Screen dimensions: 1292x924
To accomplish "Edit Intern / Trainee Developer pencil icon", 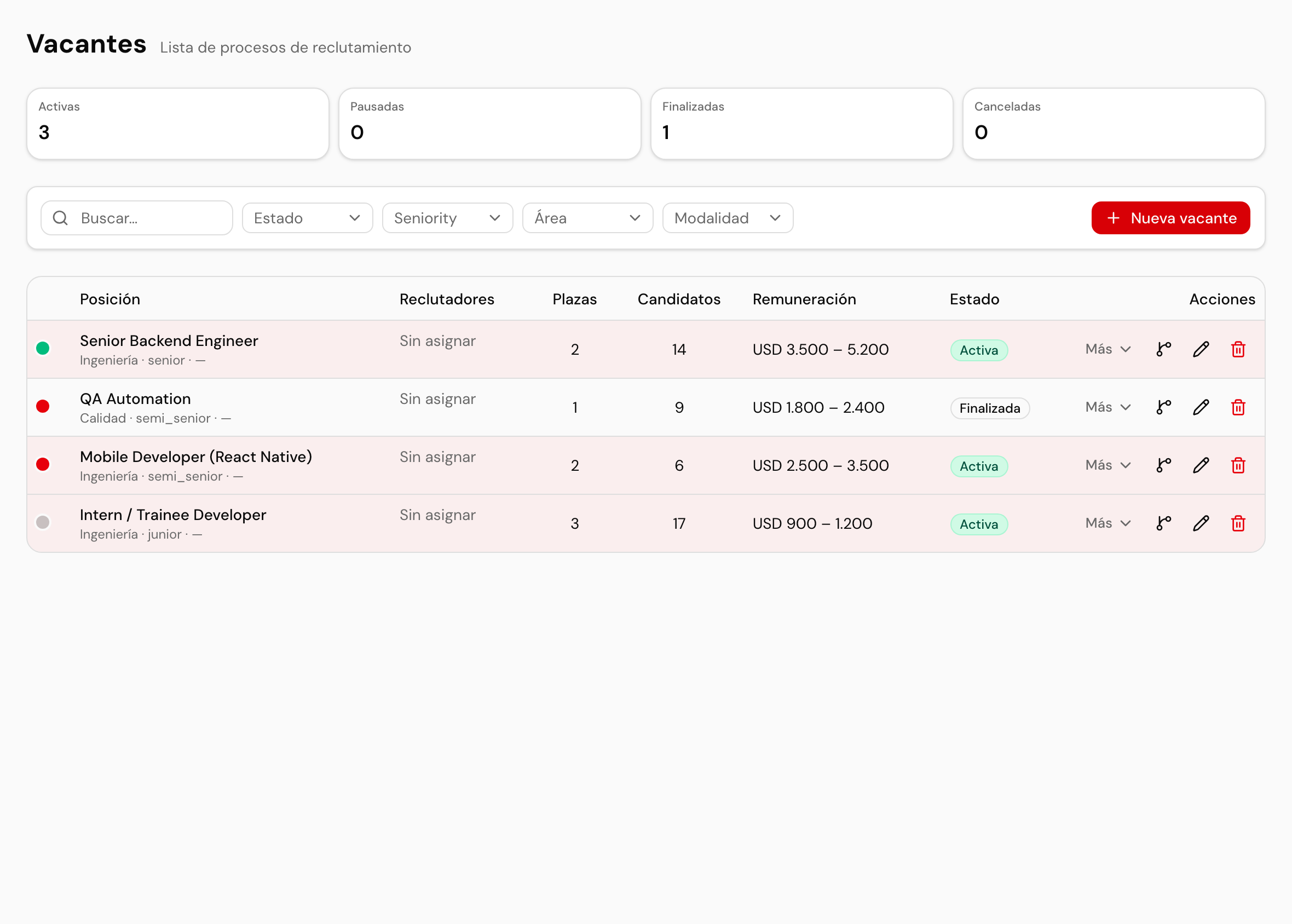I will [x=1201, y=523].
